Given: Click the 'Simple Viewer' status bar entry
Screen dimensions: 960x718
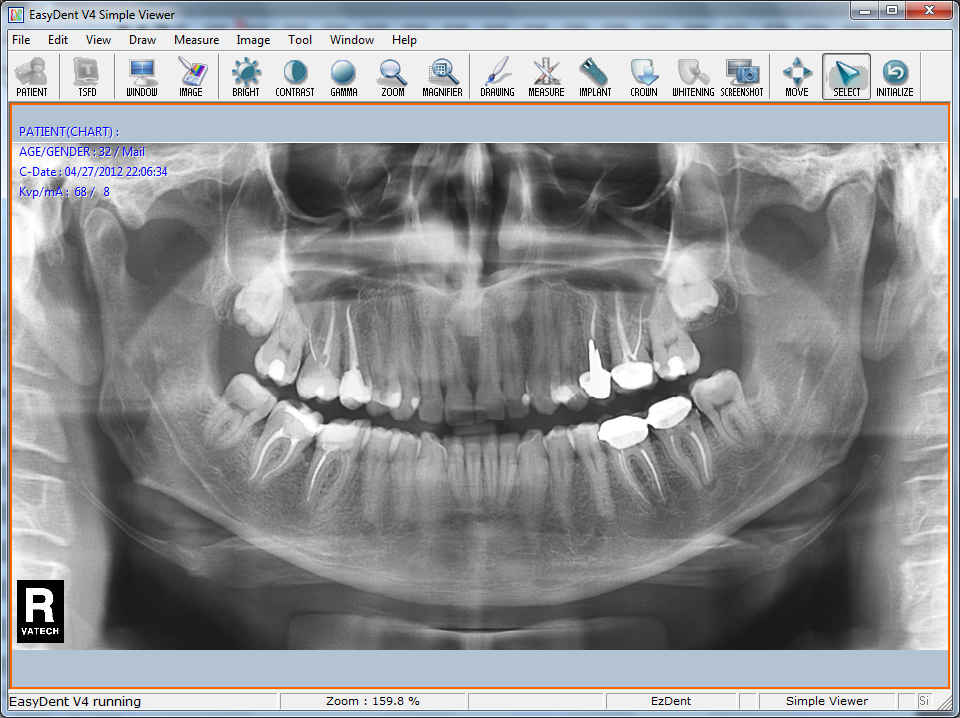Looking at the screenshot, I should click(827, 701).
